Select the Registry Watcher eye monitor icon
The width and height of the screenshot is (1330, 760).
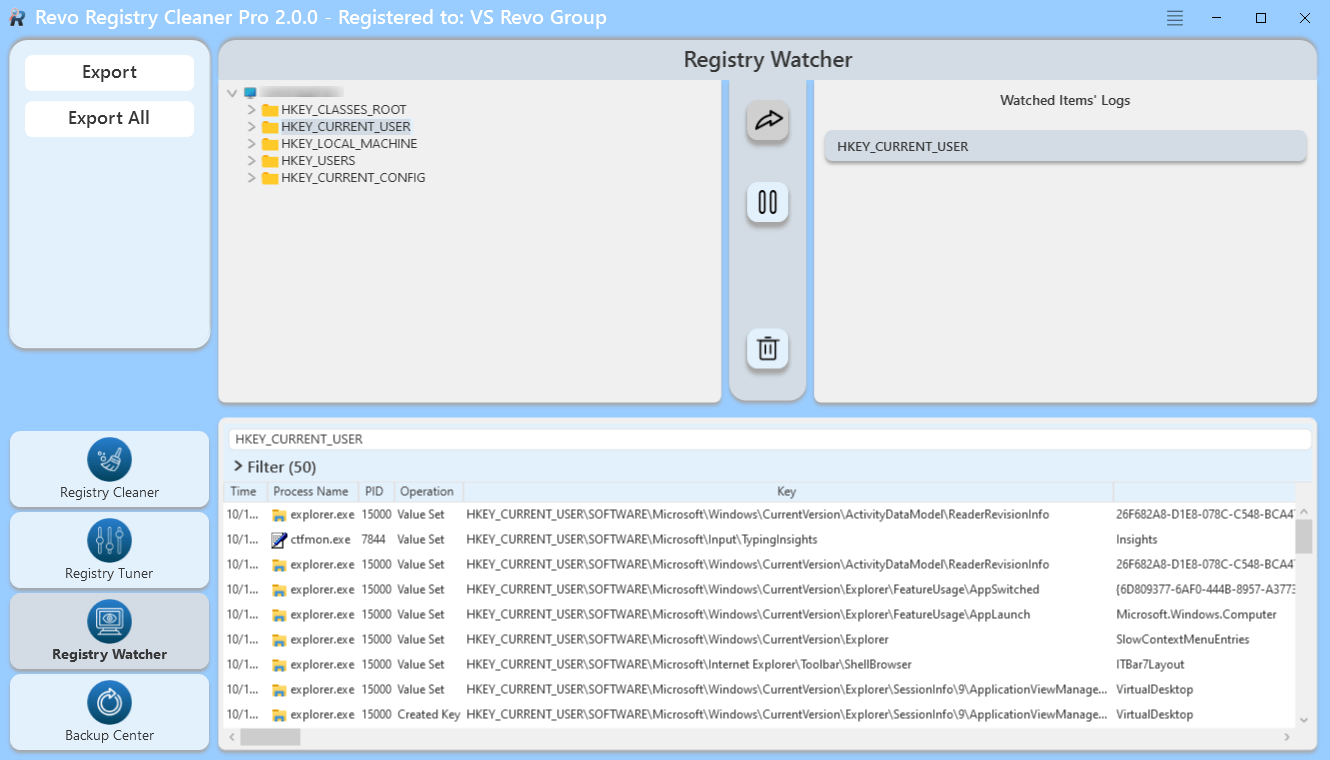109,622
